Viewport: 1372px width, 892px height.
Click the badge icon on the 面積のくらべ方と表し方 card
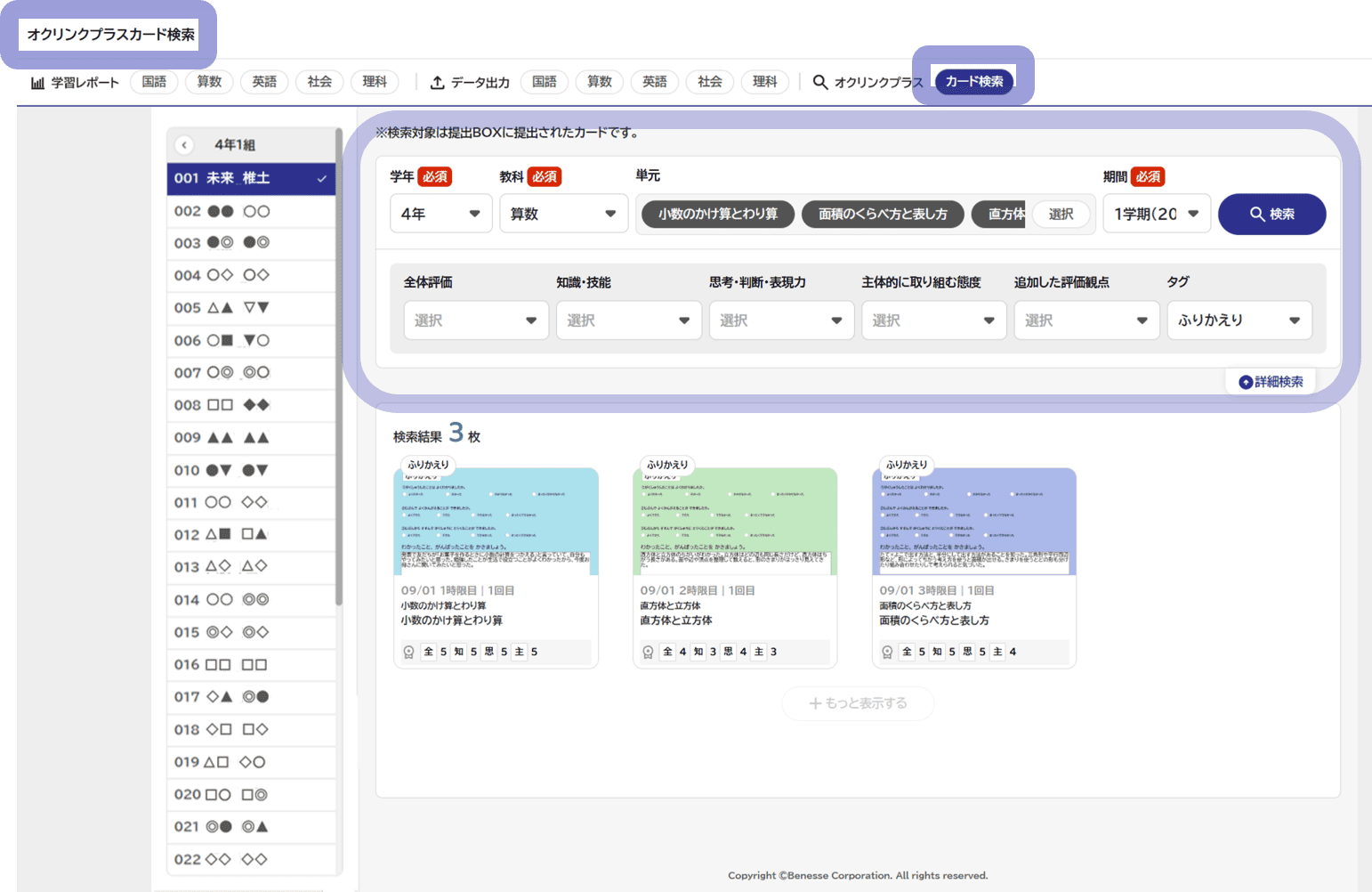(887, 652)
